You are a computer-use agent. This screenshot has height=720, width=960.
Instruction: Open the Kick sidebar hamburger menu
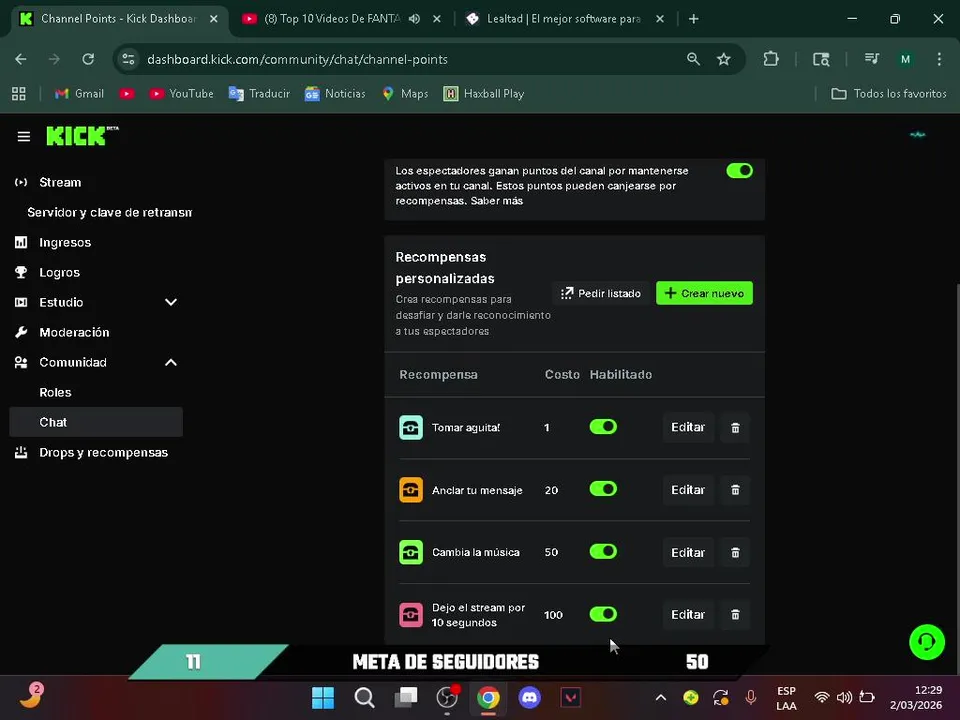[x=23, y=137]
